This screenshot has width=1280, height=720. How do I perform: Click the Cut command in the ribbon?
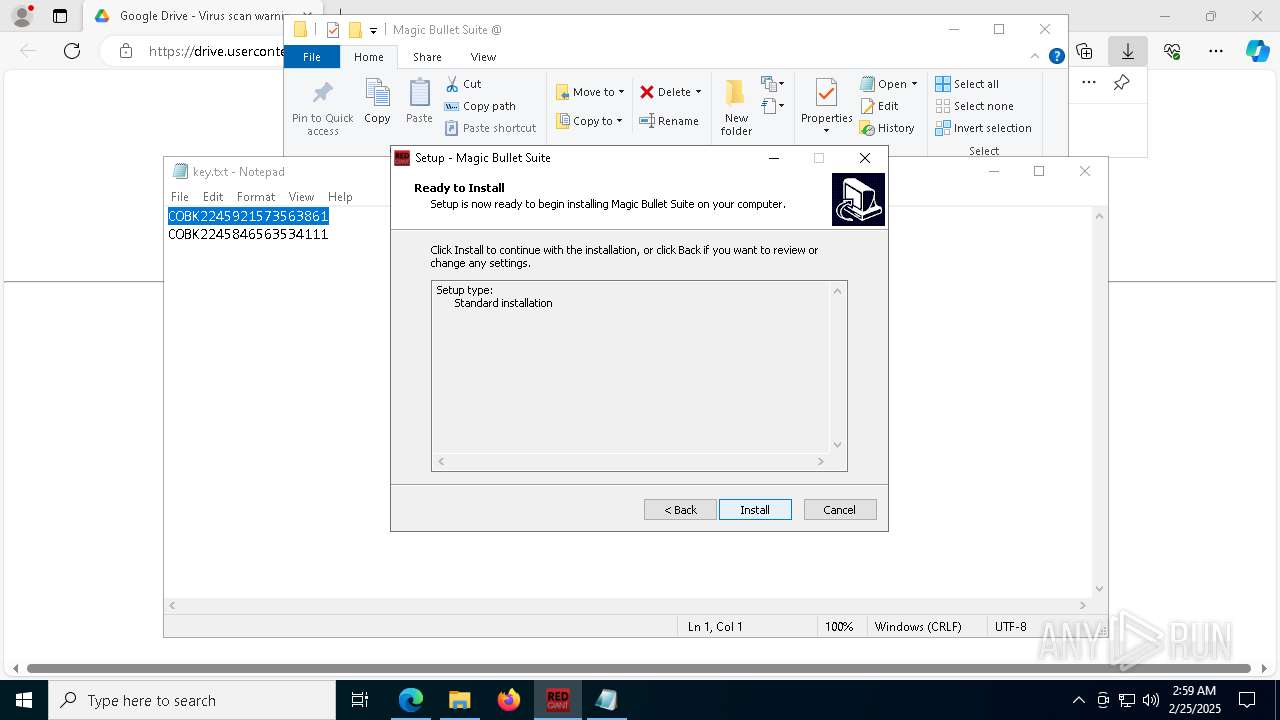(x=463, y=84)
